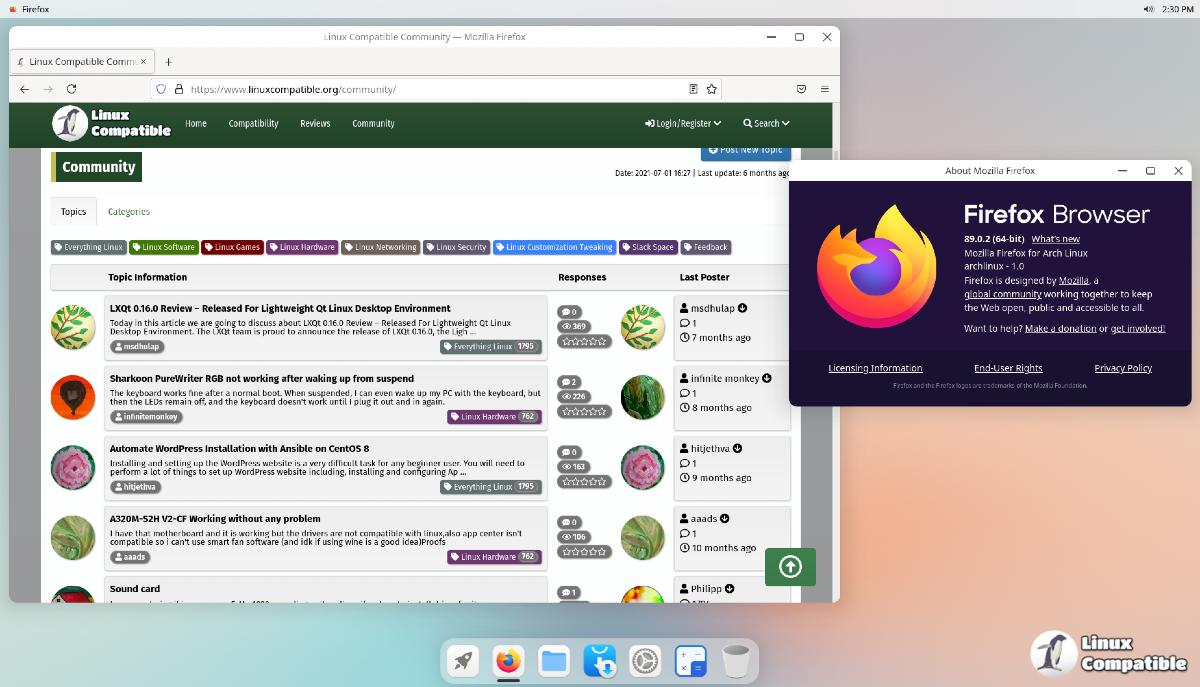Open the file manager from the dock

point(554,661)
